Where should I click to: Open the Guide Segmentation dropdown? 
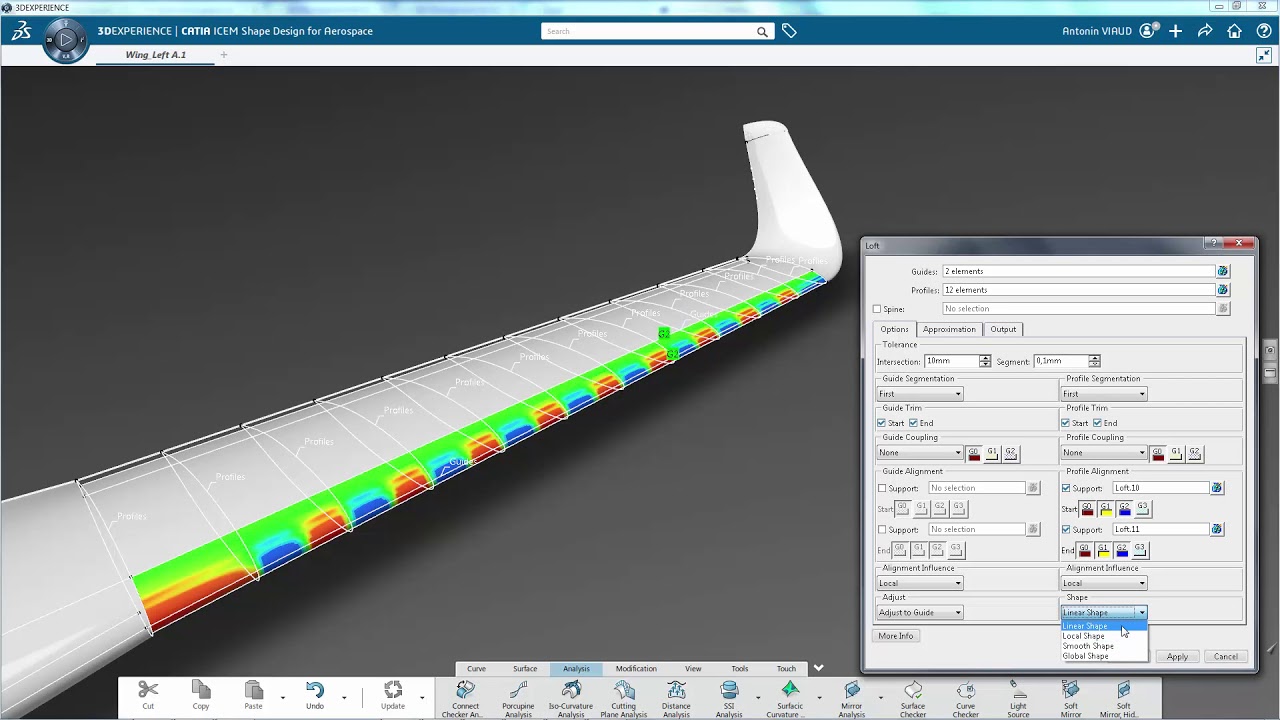tap(919, 394)
